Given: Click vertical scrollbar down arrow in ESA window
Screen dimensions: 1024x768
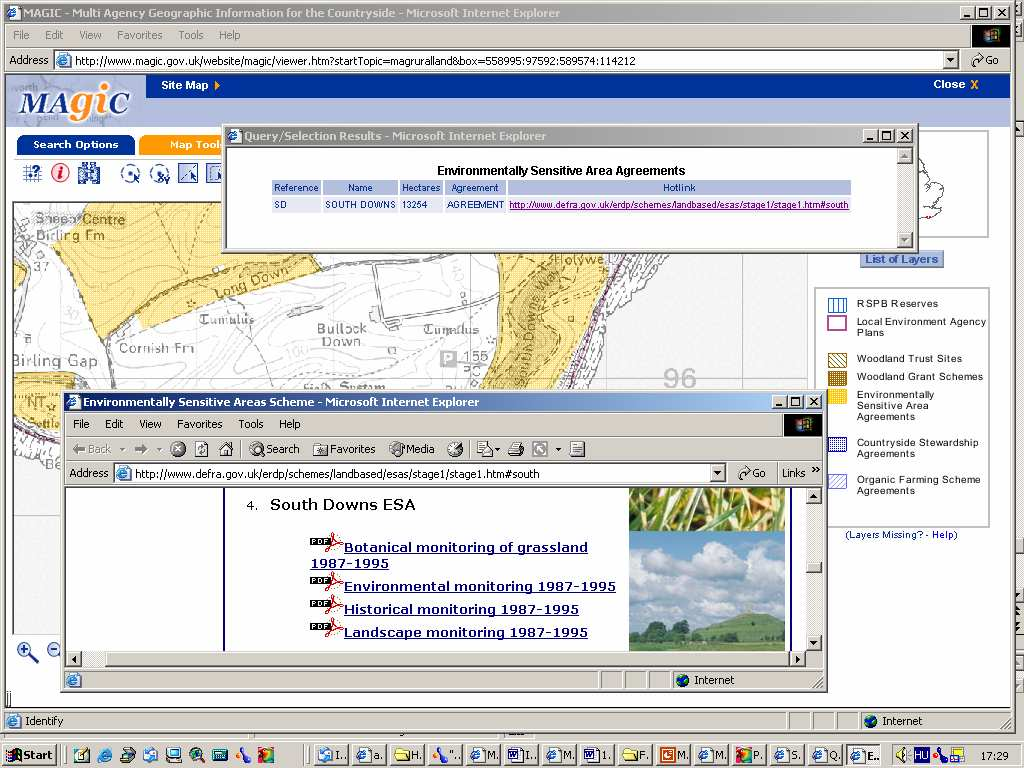Looking at the screenshot, I should [813, 643].
